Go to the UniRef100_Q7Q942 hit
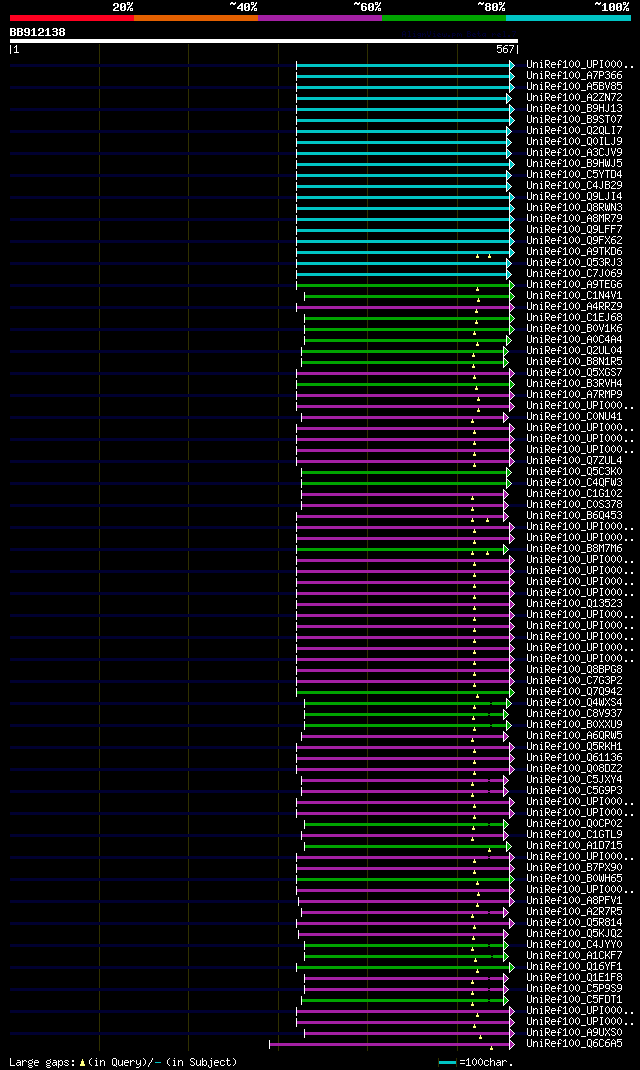640x1070 pixels. tap(574, 692)
